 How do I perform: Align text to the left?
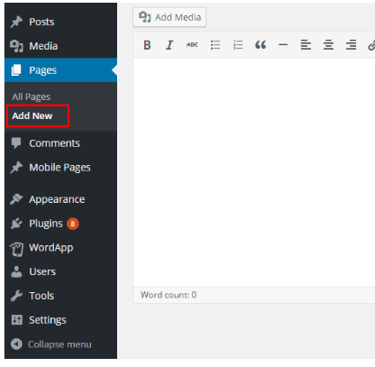tap(306, 45)
